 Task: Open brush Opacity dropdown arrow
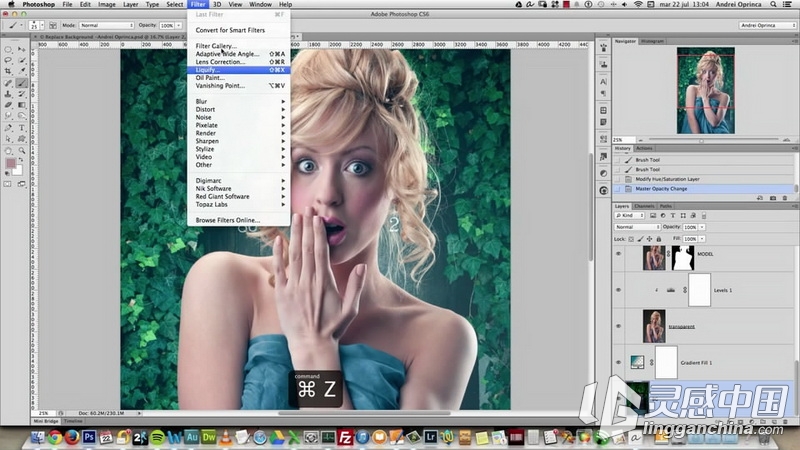(x=179, y=25)
